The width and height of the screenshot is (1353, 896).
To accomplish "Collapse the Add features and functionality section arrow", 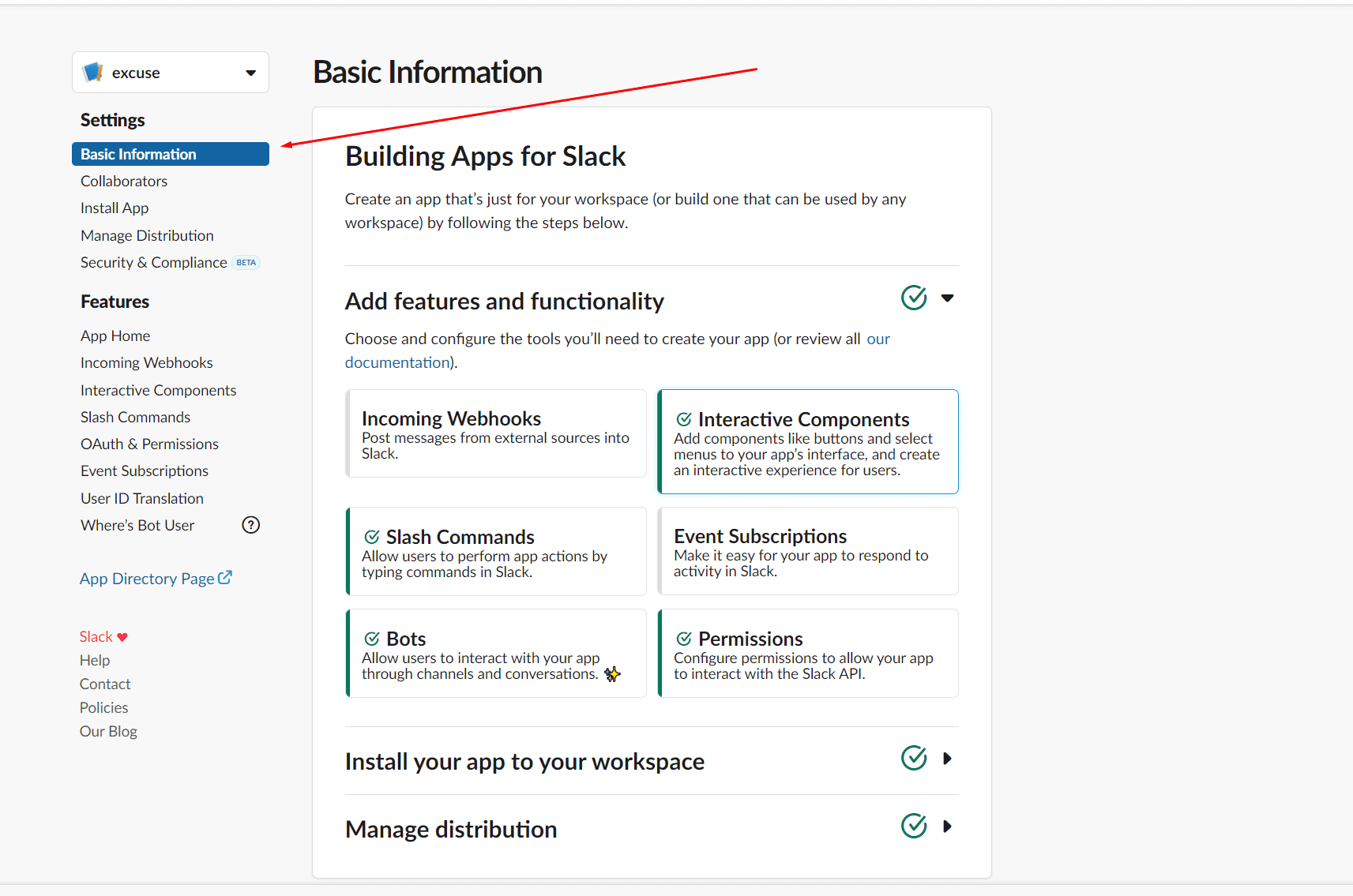I will [x=948, y=298].
